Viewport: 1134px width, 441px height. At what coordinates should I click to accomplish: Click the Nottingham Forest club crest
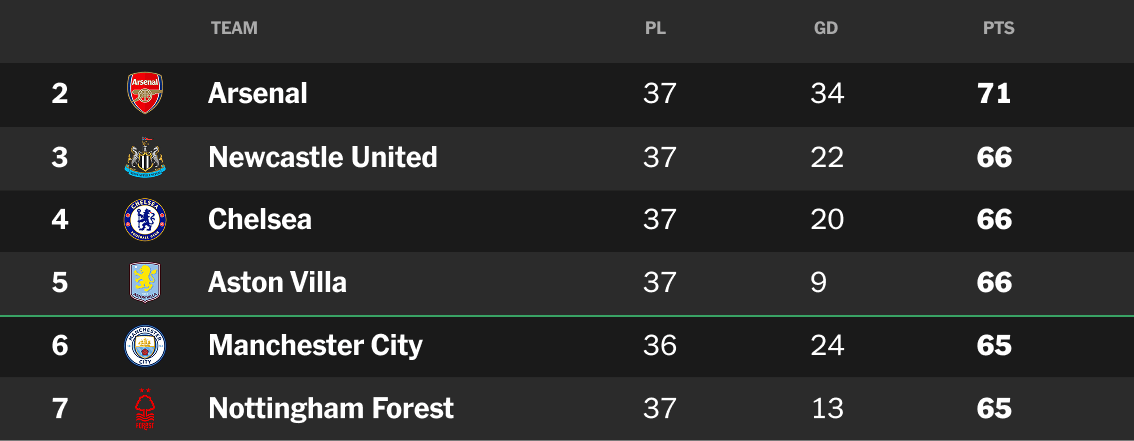click(x=145, y=409)
